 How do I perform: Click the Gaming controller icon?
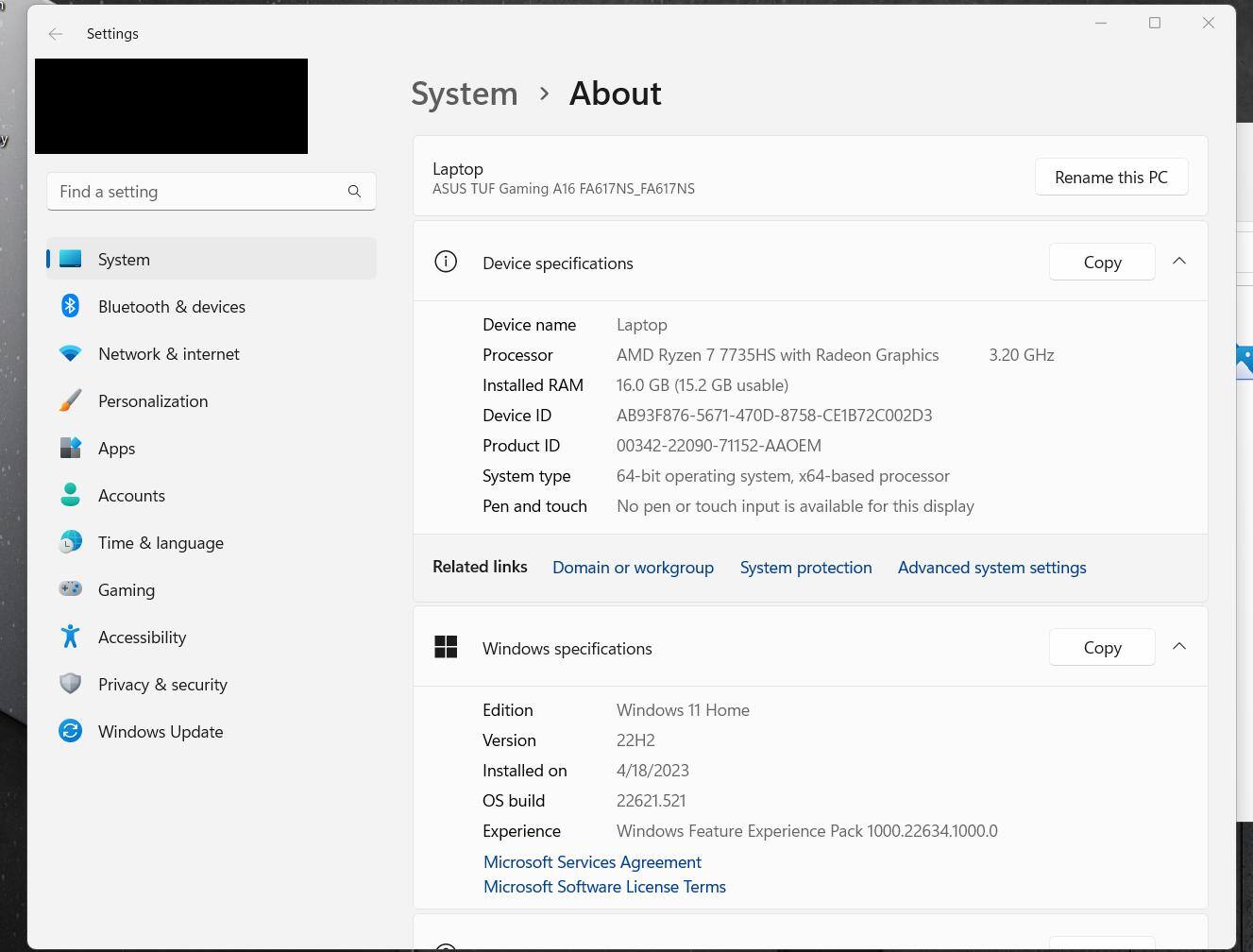pyautogui.click(x=70, y=589)
